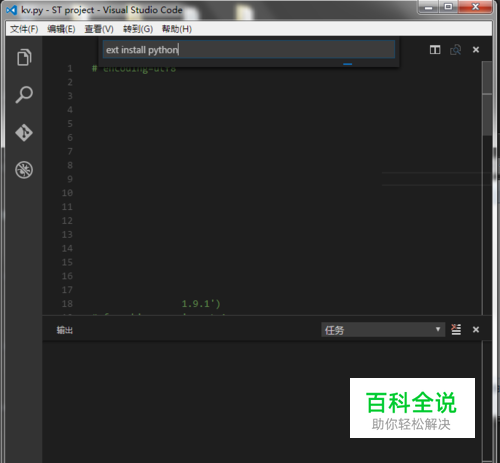Viewport: 500px width, 463px height.
Task: Clear the output panel contents
Action: (456, 330)
